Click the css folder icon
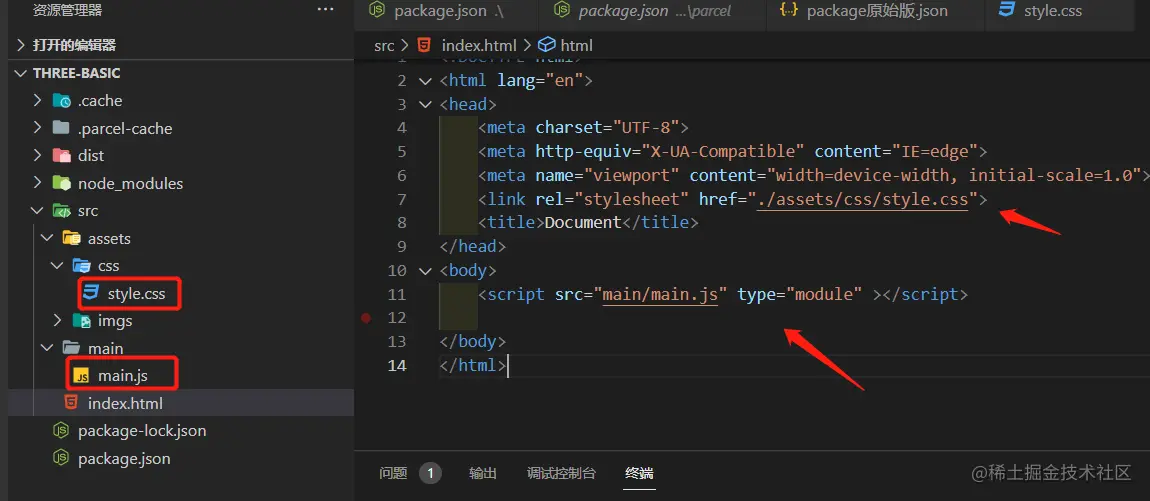The image size is (1150, 501). pyautogui.click(x=81, y=266)
